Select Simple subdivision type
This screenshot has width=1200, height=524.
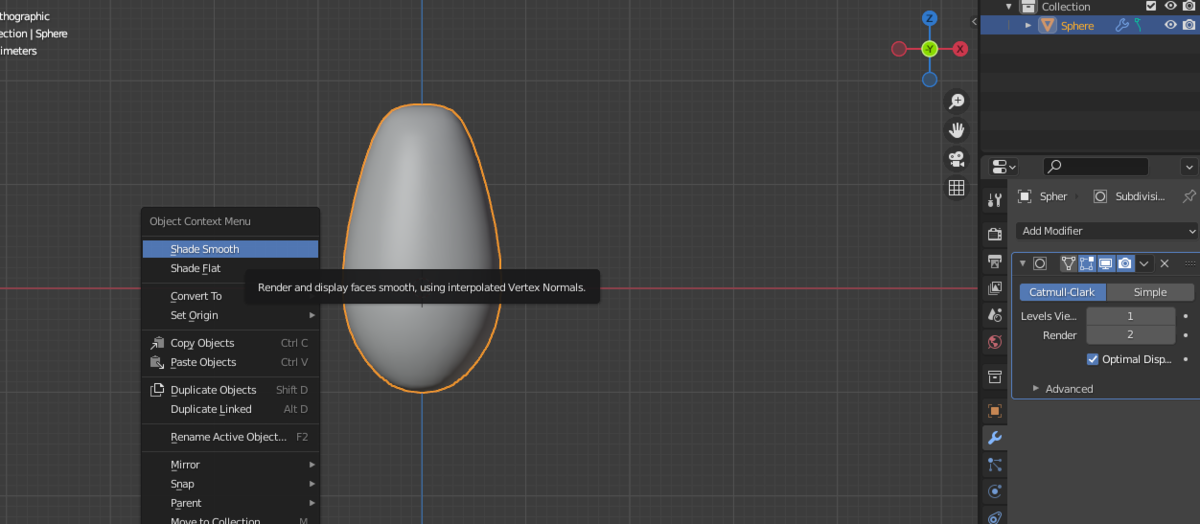click(x=1150, y=292)
